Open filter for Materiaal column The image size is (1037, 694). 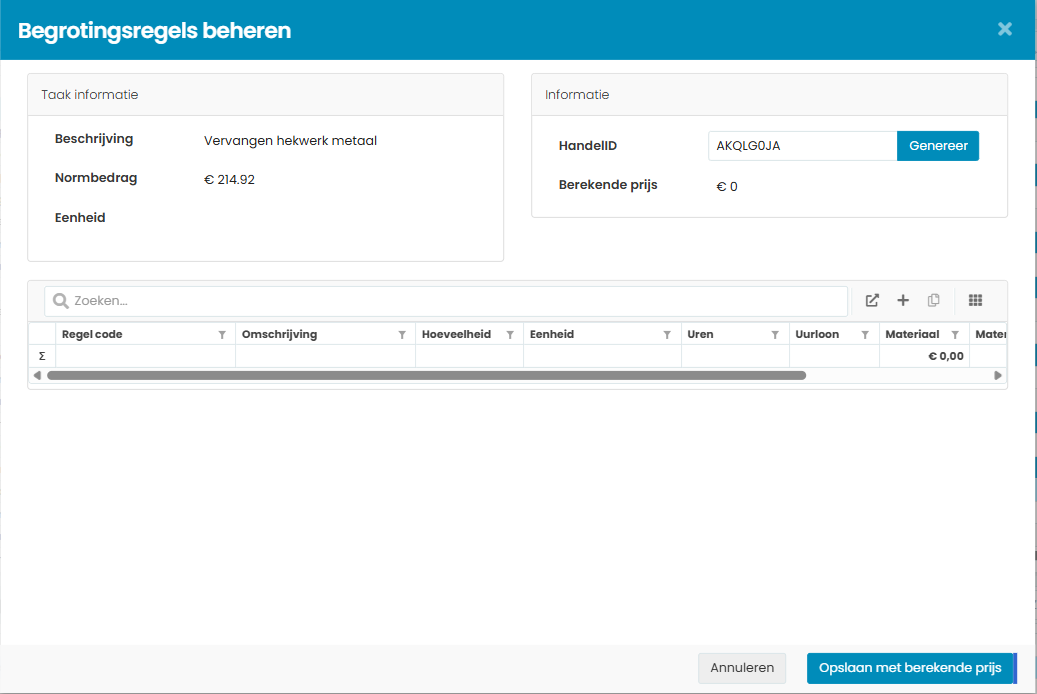pyautogui.click(x=955, y=335)
